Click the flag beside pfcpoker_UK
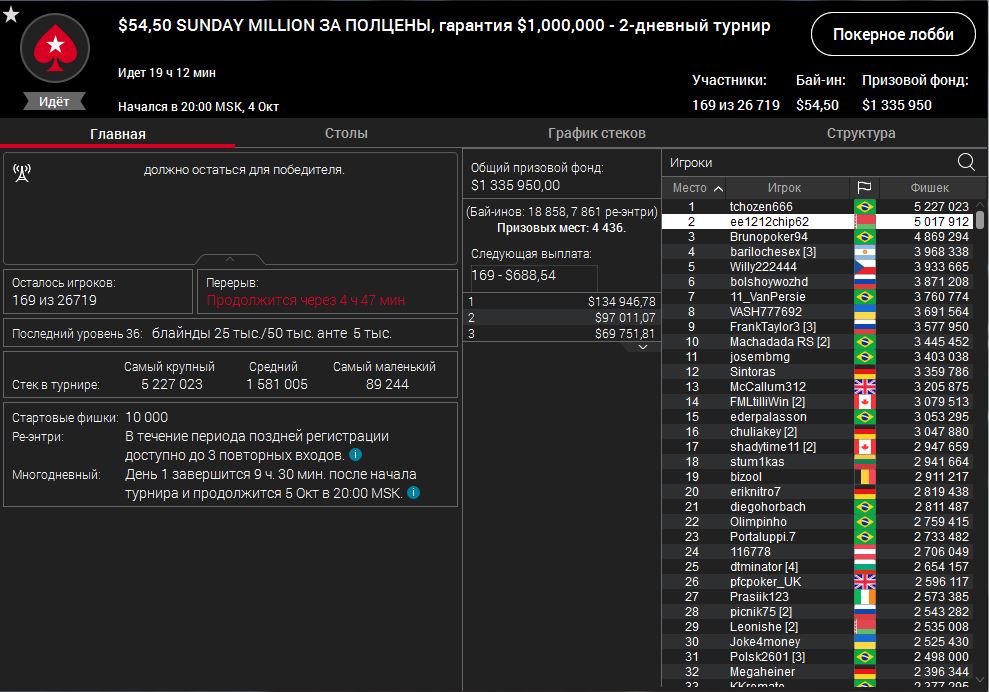989x692 pixels. (864, 582)
